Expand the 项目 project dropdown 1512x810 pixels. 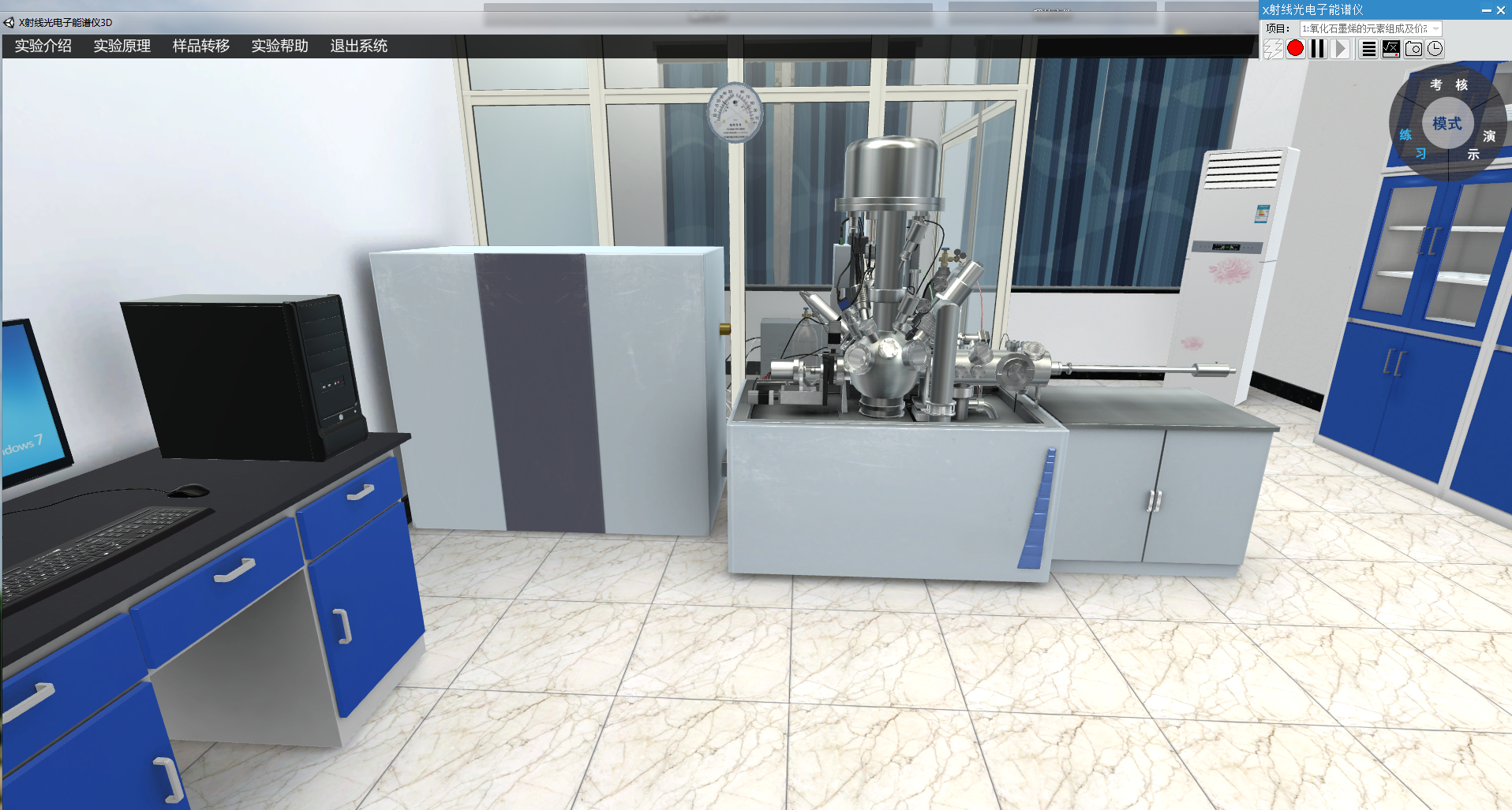pos(1435,28)
